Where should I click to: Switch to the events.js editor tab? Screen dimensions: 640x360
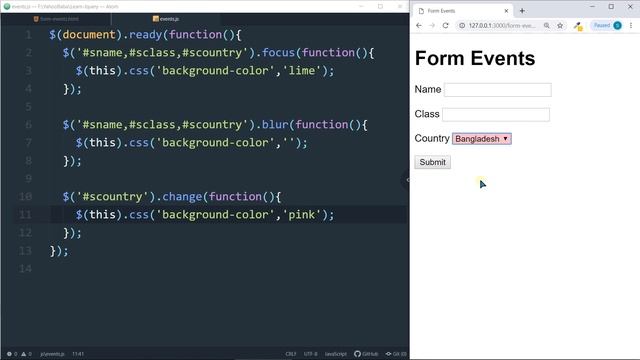coord(166,19)
